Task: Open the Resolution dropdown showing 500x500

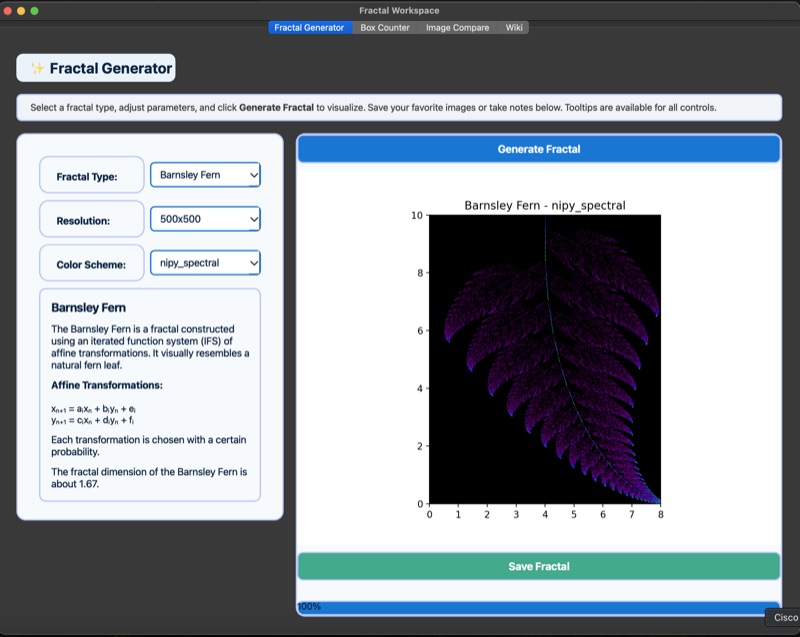Action: [205, 219]
